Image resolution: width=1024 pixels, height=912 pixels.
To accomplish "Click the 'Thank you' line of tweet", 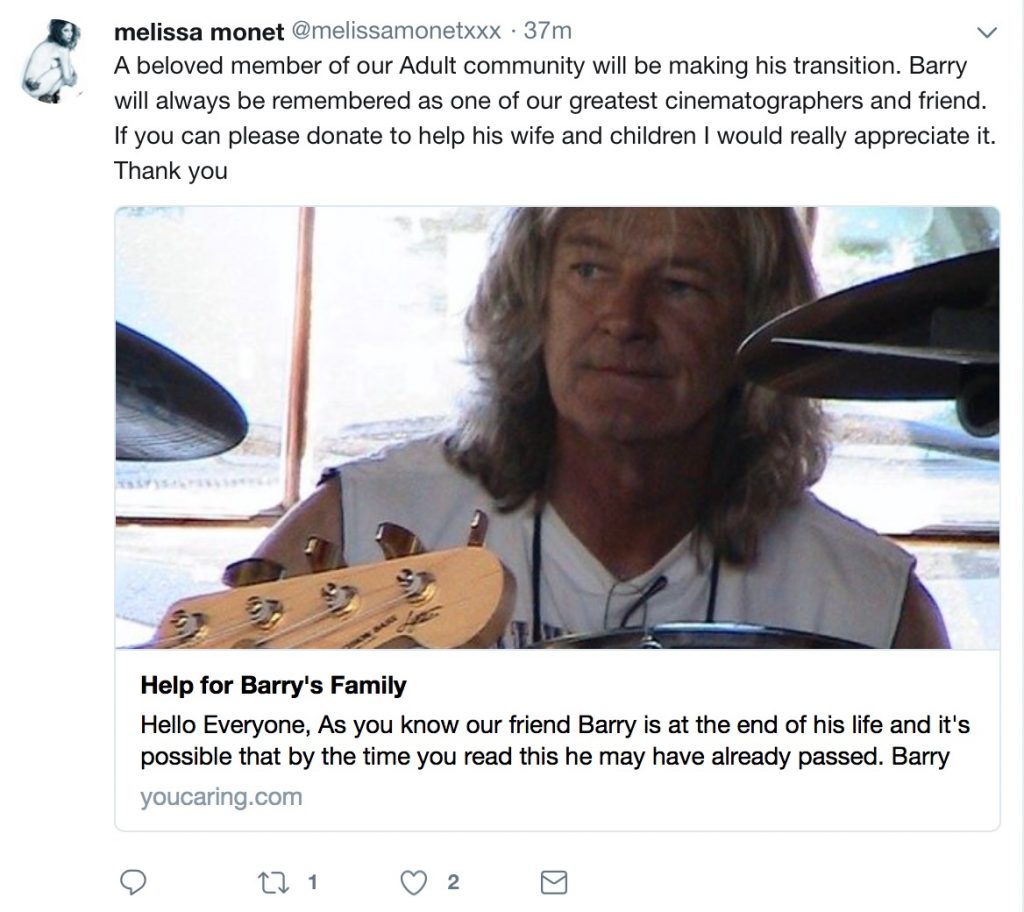I will pyautogui.click(x=170, y=171).
